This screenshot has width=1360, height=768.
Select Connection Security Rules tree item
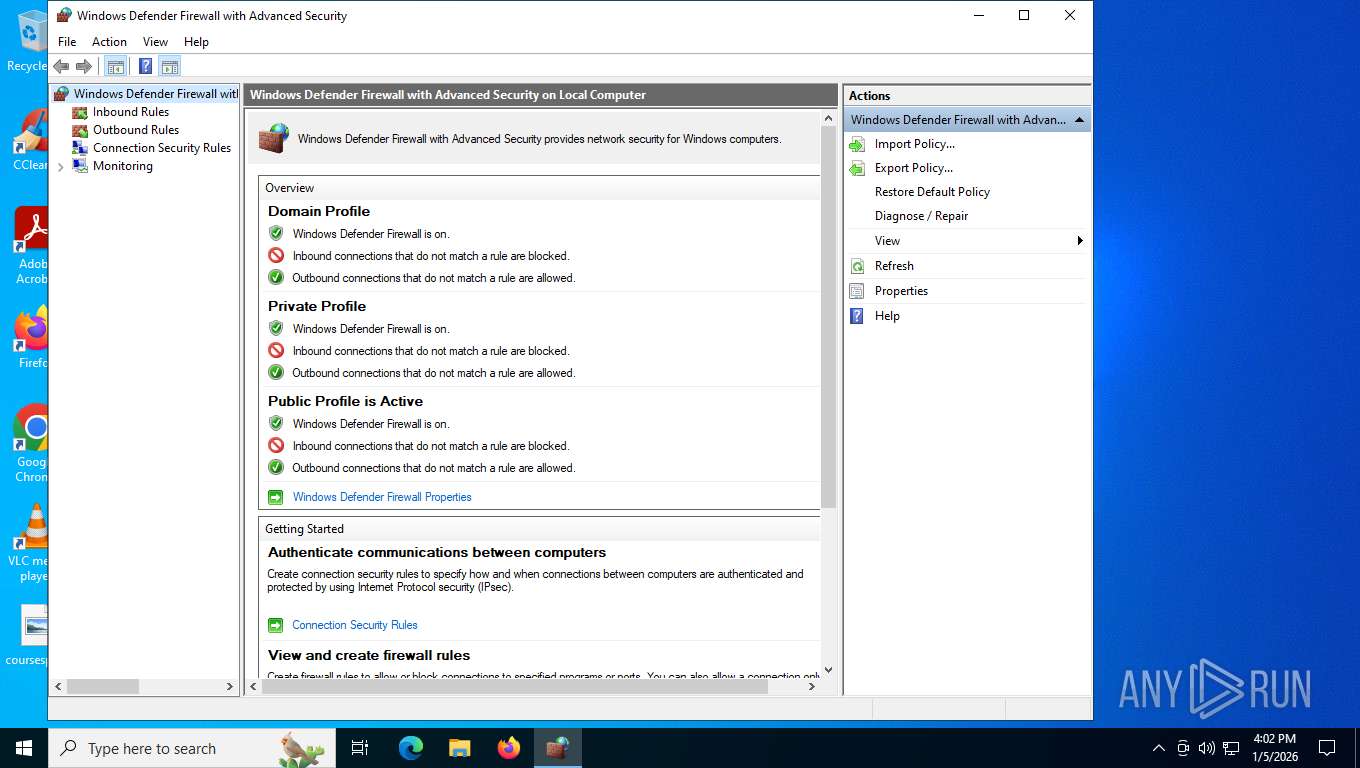pyautogui.click(x=162, y=148)
